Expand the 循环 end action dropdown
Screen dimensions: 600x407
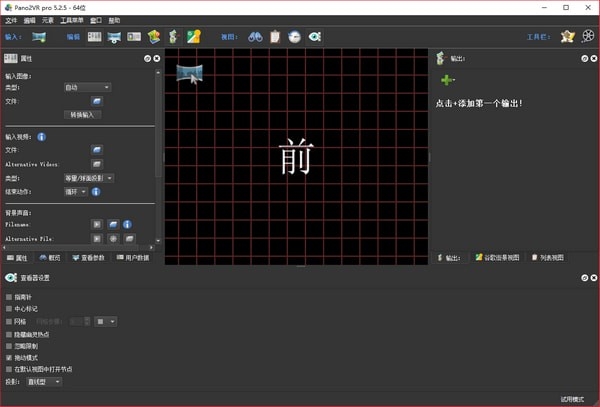[75, 192]
